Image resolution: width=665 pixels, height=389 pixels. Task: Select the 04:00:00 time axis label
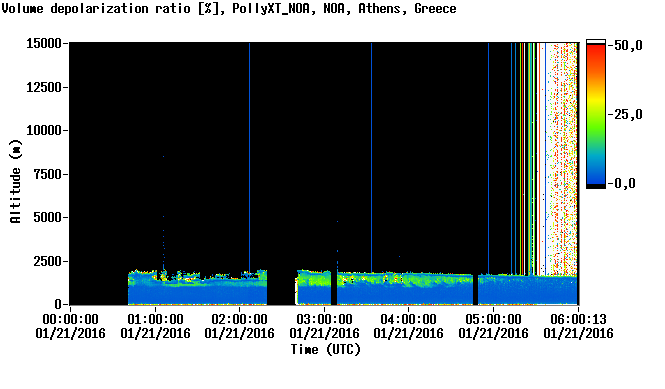(408, 319)
